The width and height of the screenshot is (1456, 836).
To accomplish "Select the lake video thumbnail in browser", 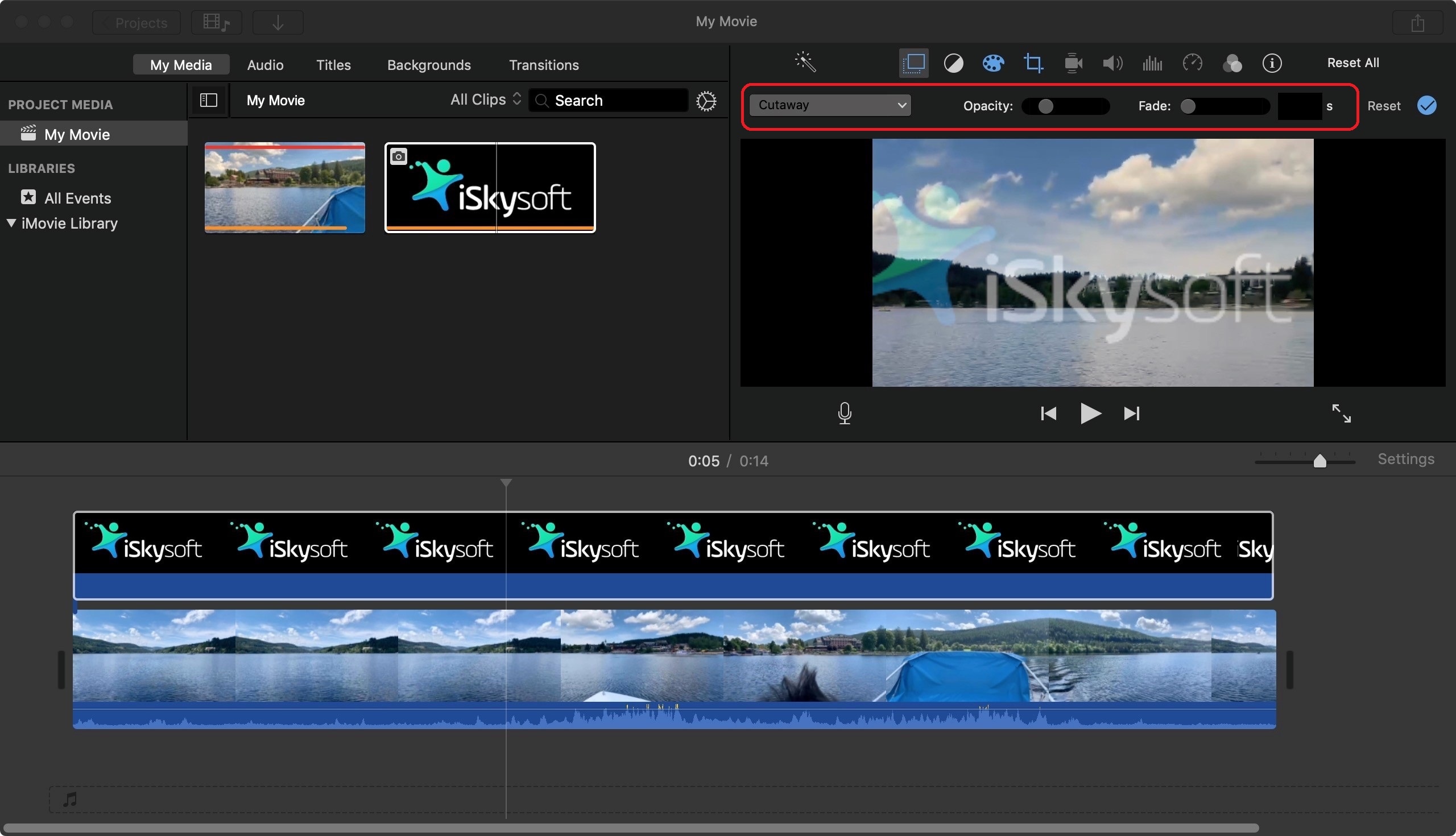I will (x=285, y=187).
